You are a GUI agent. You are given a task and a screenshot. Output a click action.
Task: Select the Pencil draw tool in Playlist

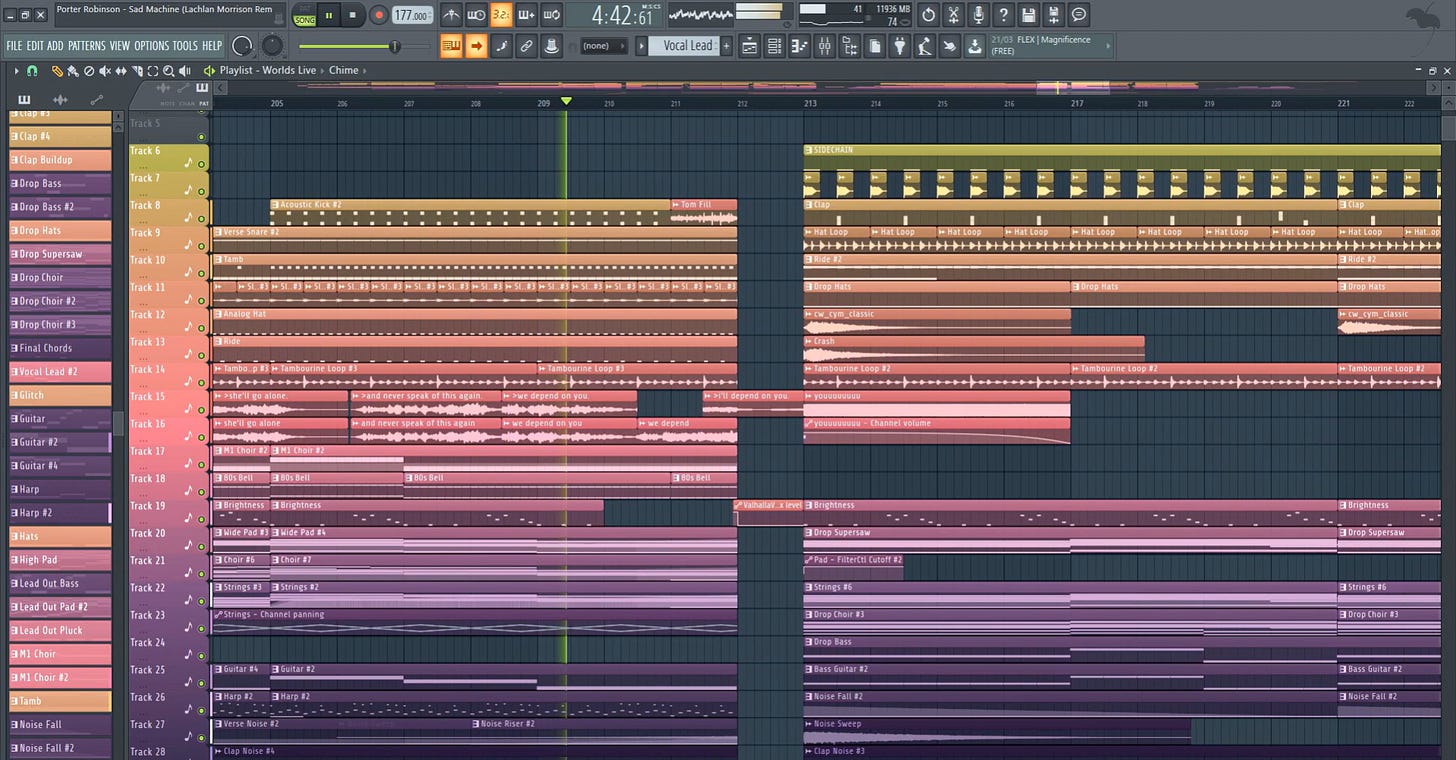(57, 71)
